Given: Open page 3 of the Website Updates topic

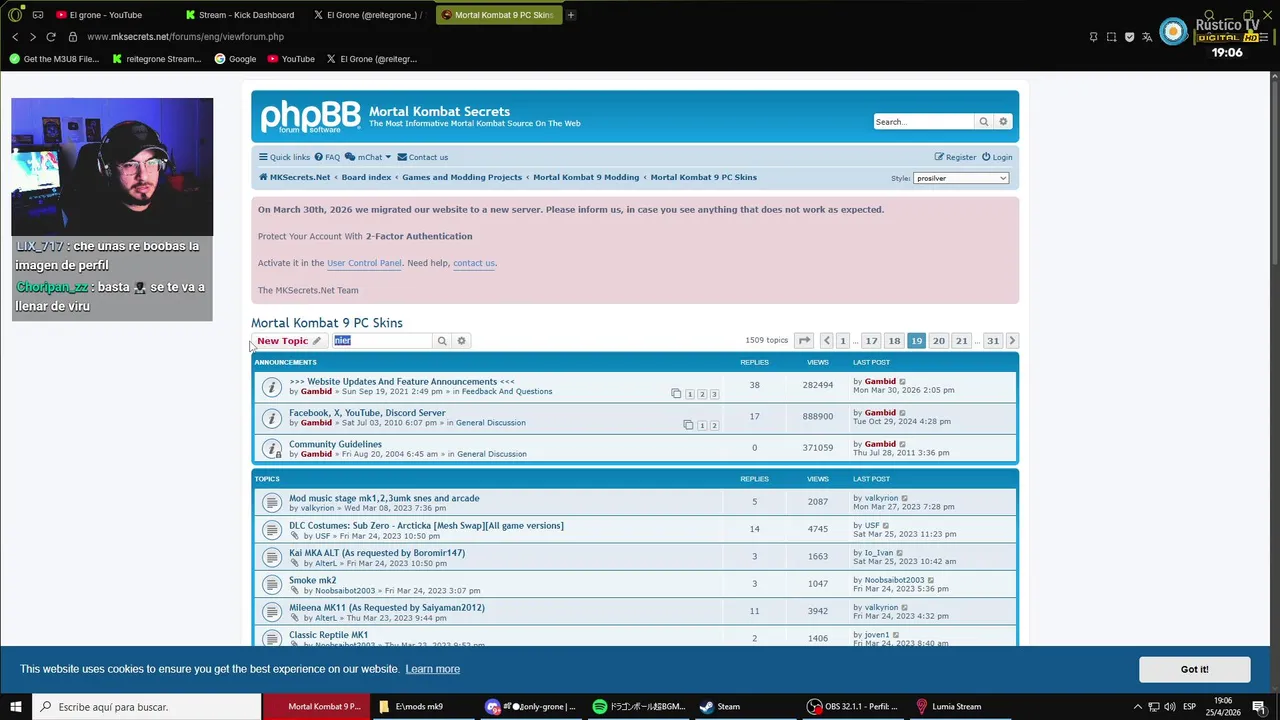Looking at the screenshot, I should tap(713, 395).
